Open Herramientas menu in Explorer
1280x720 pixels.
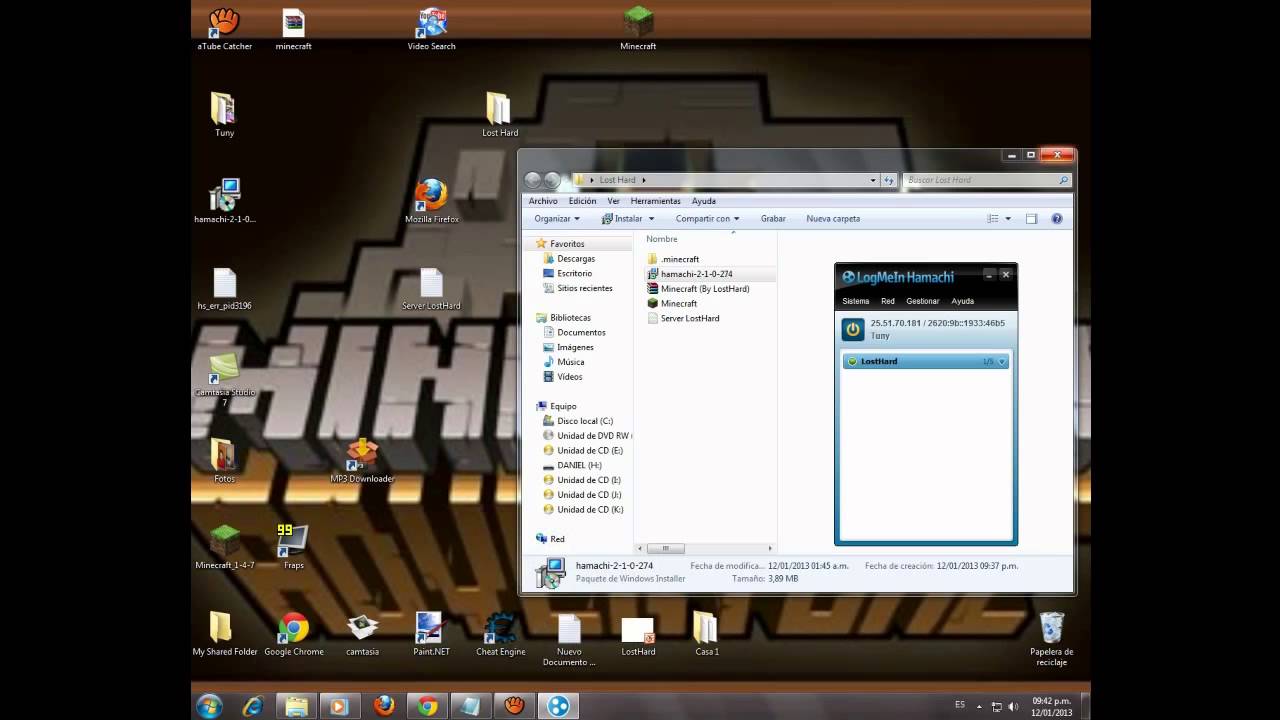tap(655, 201)
